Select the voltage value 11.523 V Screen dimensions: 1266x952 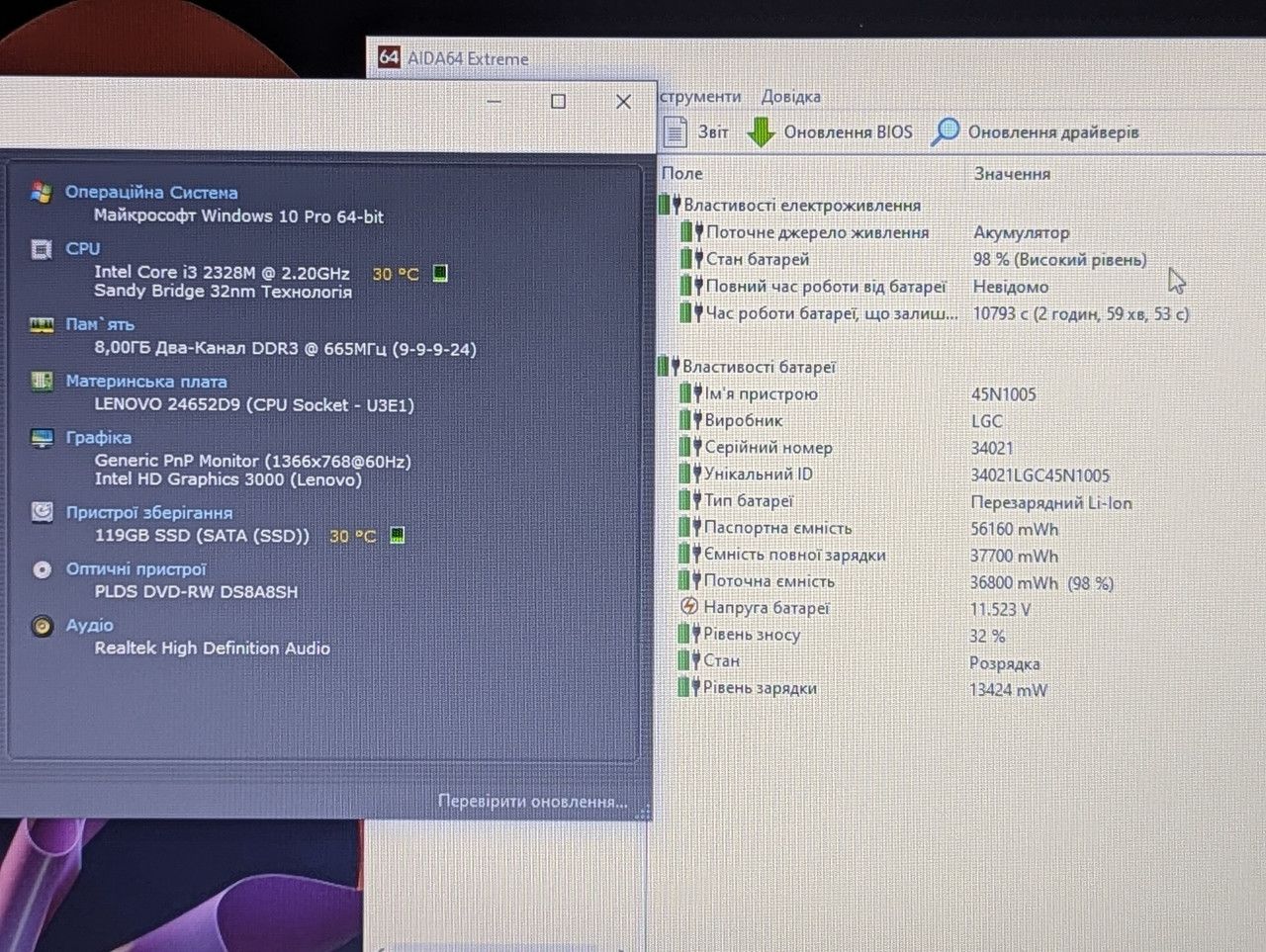pos(1000,610)
